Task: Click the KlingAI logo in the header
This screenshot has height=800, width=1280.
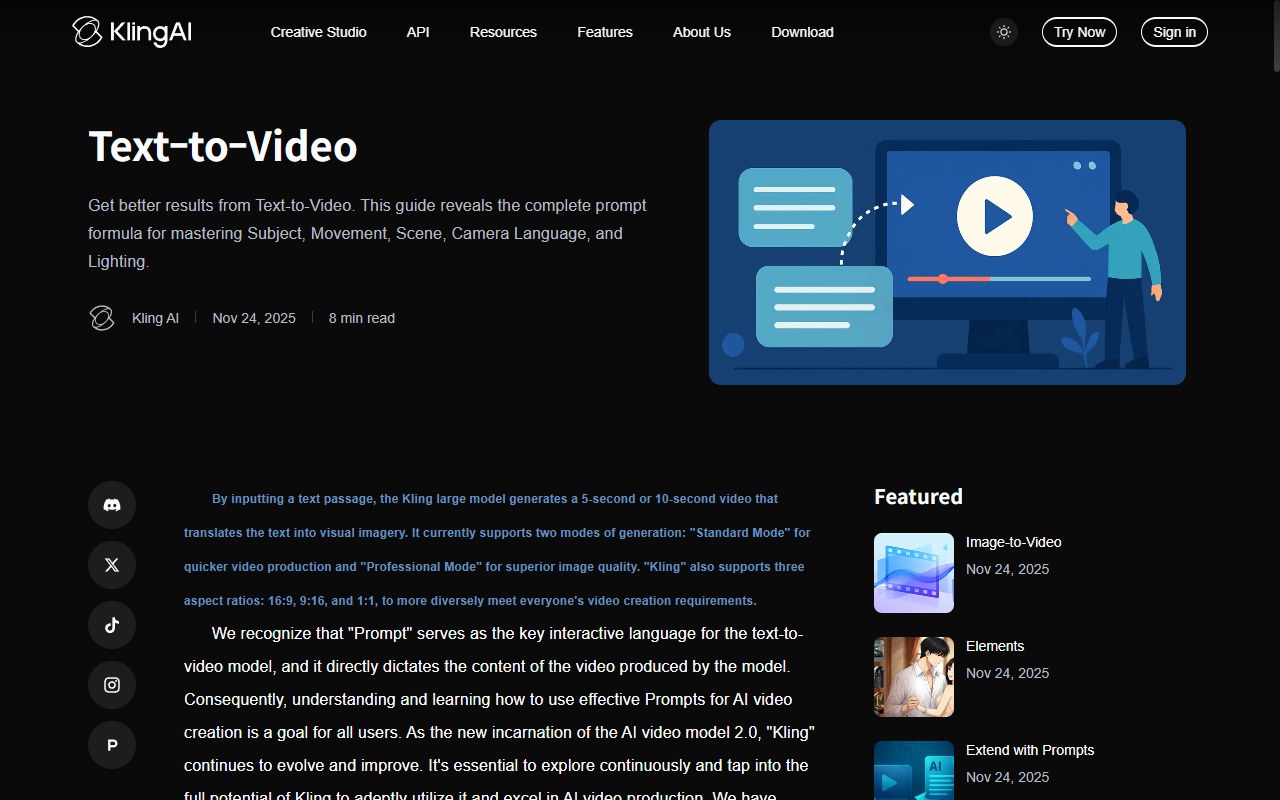Action: point(132,32)
